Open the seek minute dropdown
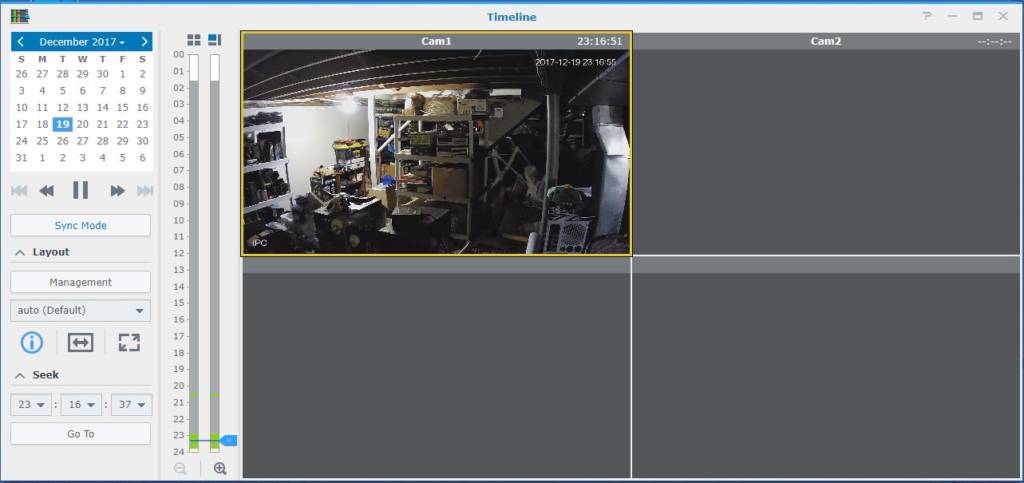 click(x=81, y=405)
